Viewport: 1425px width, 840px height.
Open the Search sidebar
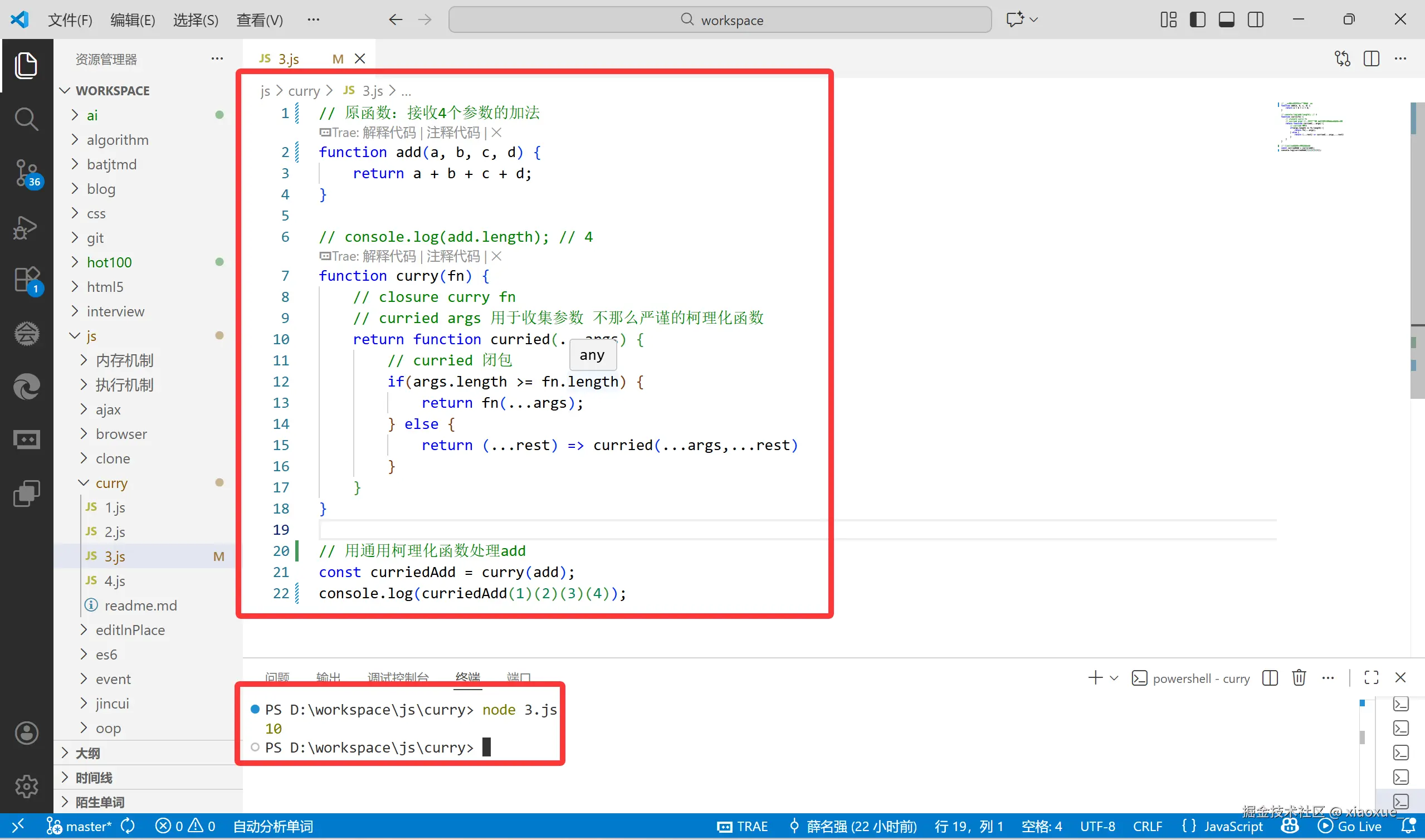click(x=27, y=119)
